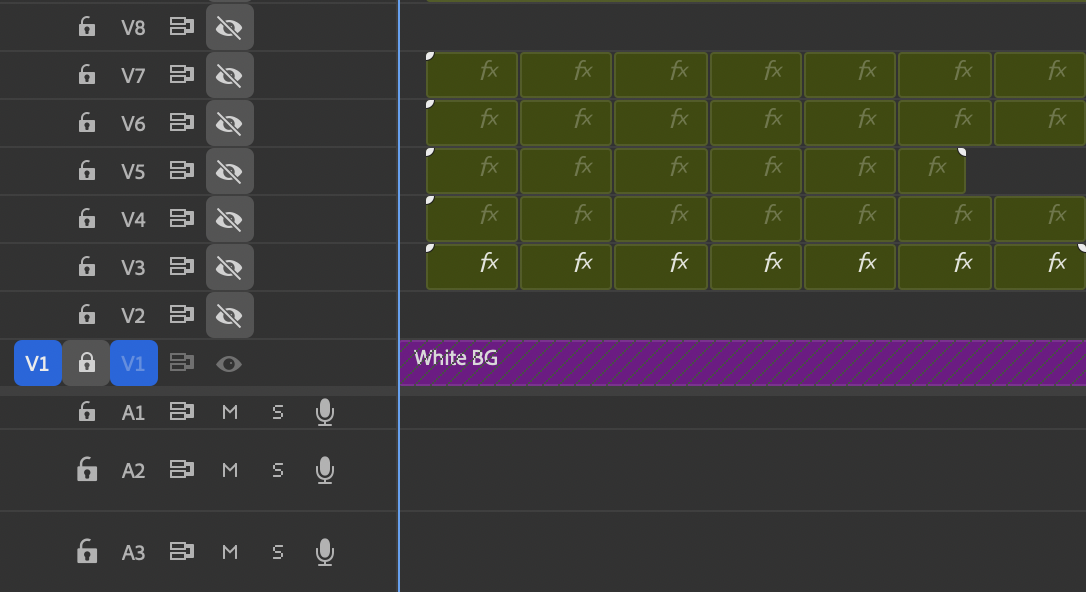Click the track targeting icon on V3

(181, 267)
